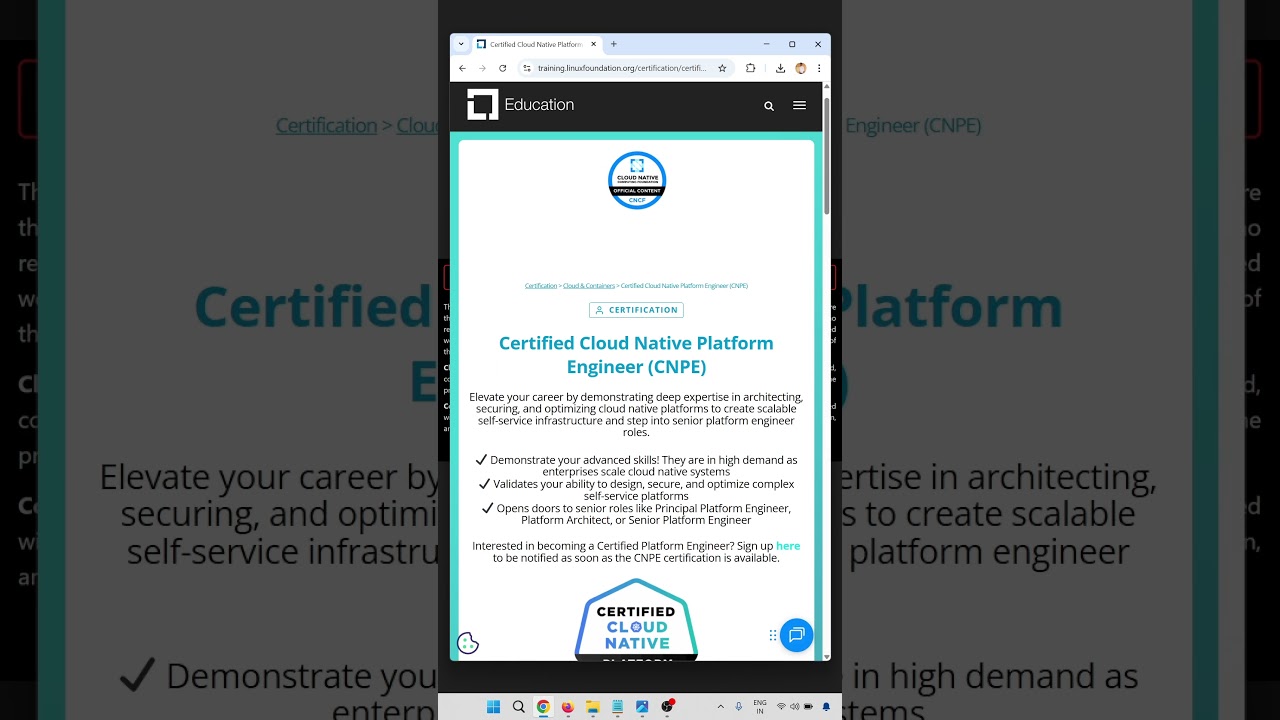The width and height of the screenshot is (1280, 720).
Task: Click the 'here' sign up link
Action: pos(788,546)
